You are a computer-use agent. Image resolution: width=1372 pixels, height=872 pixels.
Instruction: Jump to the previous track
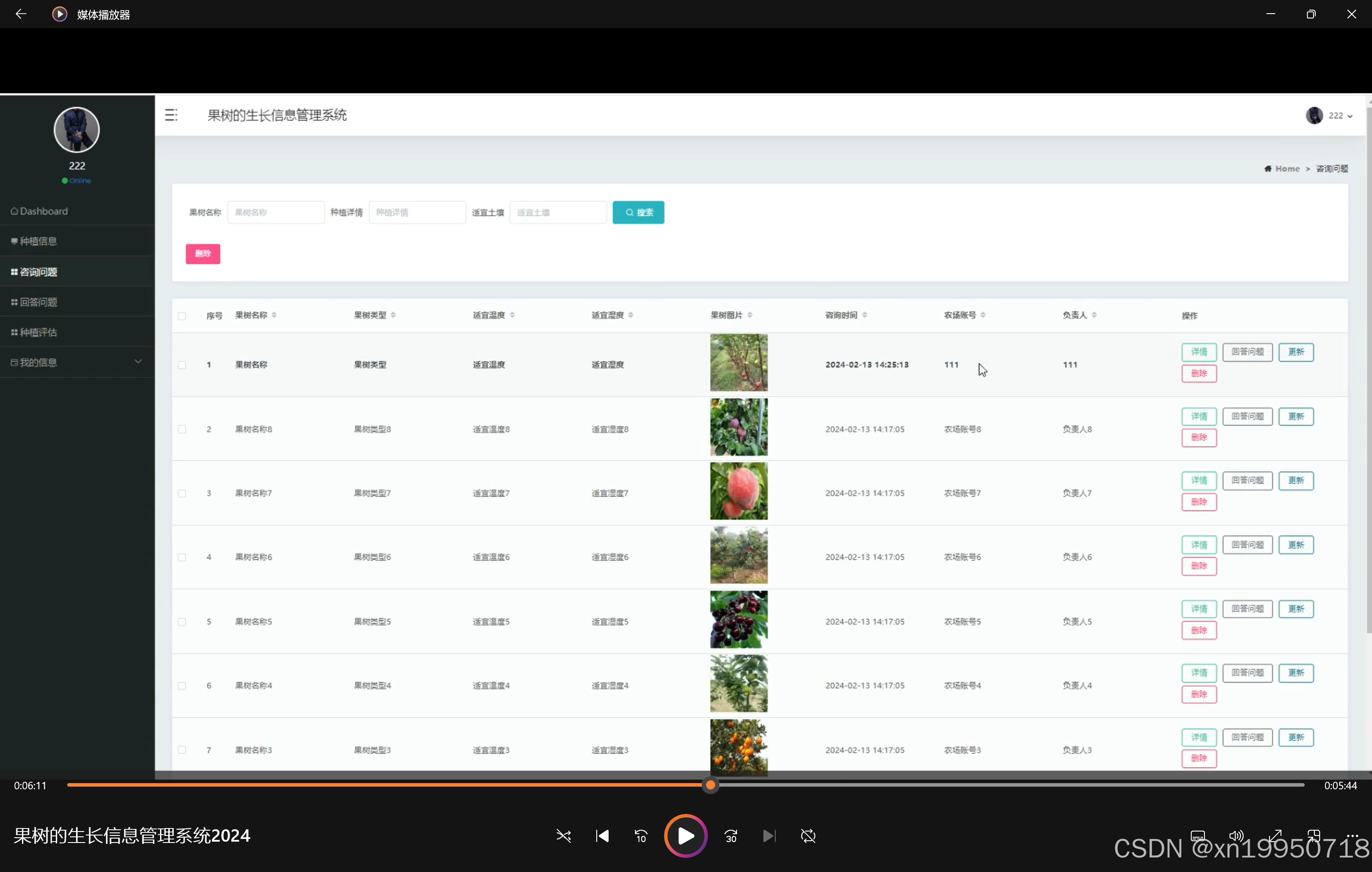click(x=602, y=836)
